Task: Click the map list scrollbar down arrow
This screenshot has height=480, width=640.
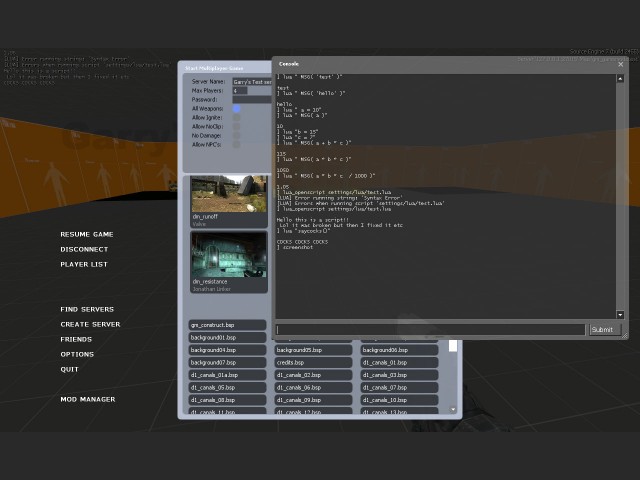Action: pos(453,409)
